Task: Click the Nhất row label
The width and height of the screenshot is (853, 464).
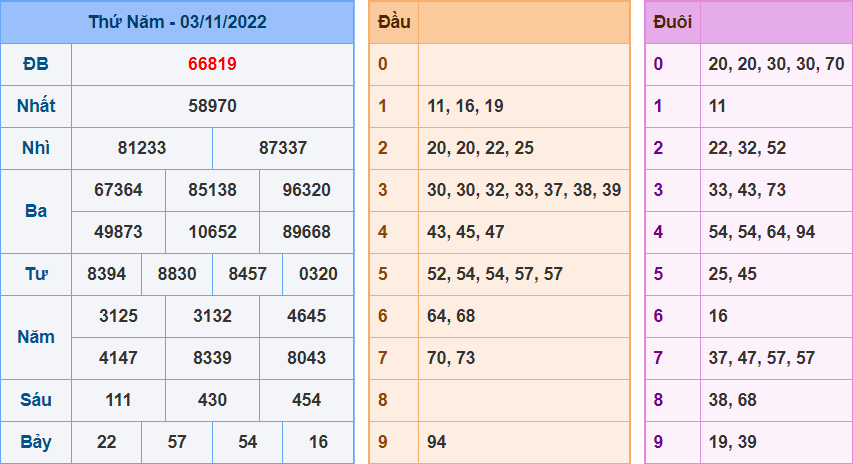Action: [36, 106]
